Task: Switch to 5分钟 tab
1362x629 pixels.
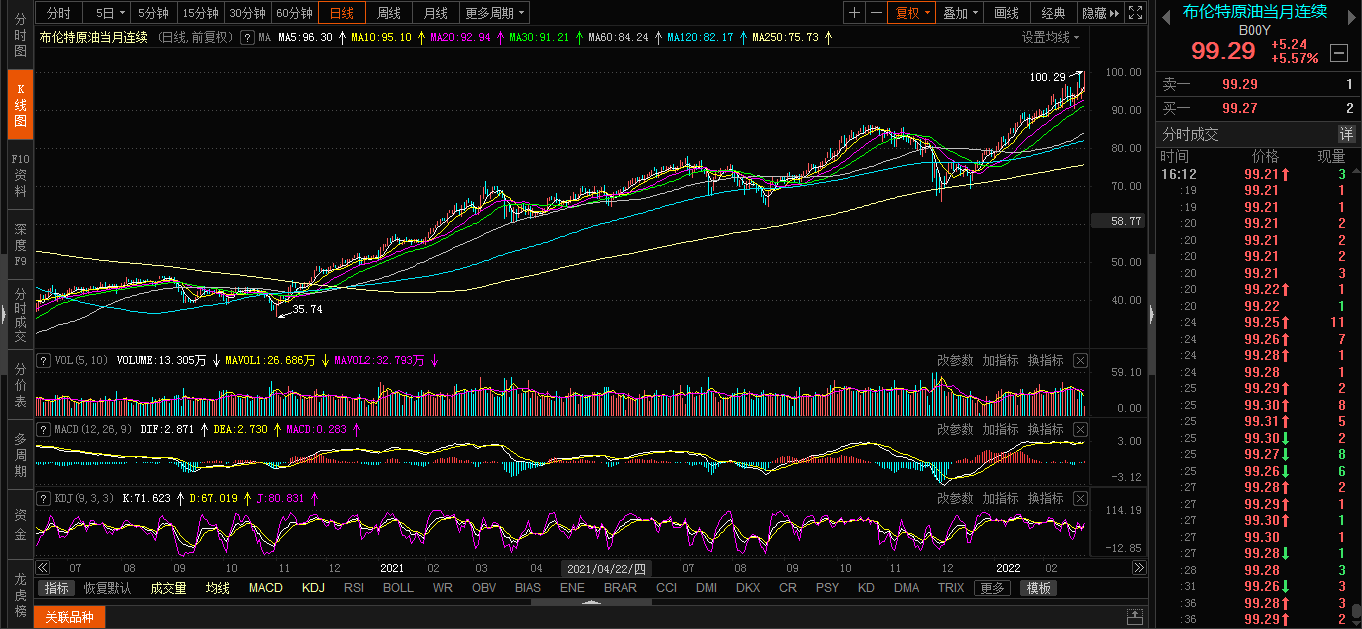Action: point(153,13)
